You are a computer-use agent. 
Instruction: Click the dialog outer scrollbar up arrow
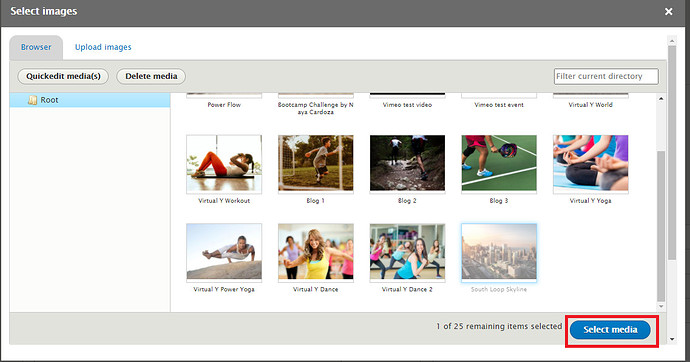[x=672, y=41]
